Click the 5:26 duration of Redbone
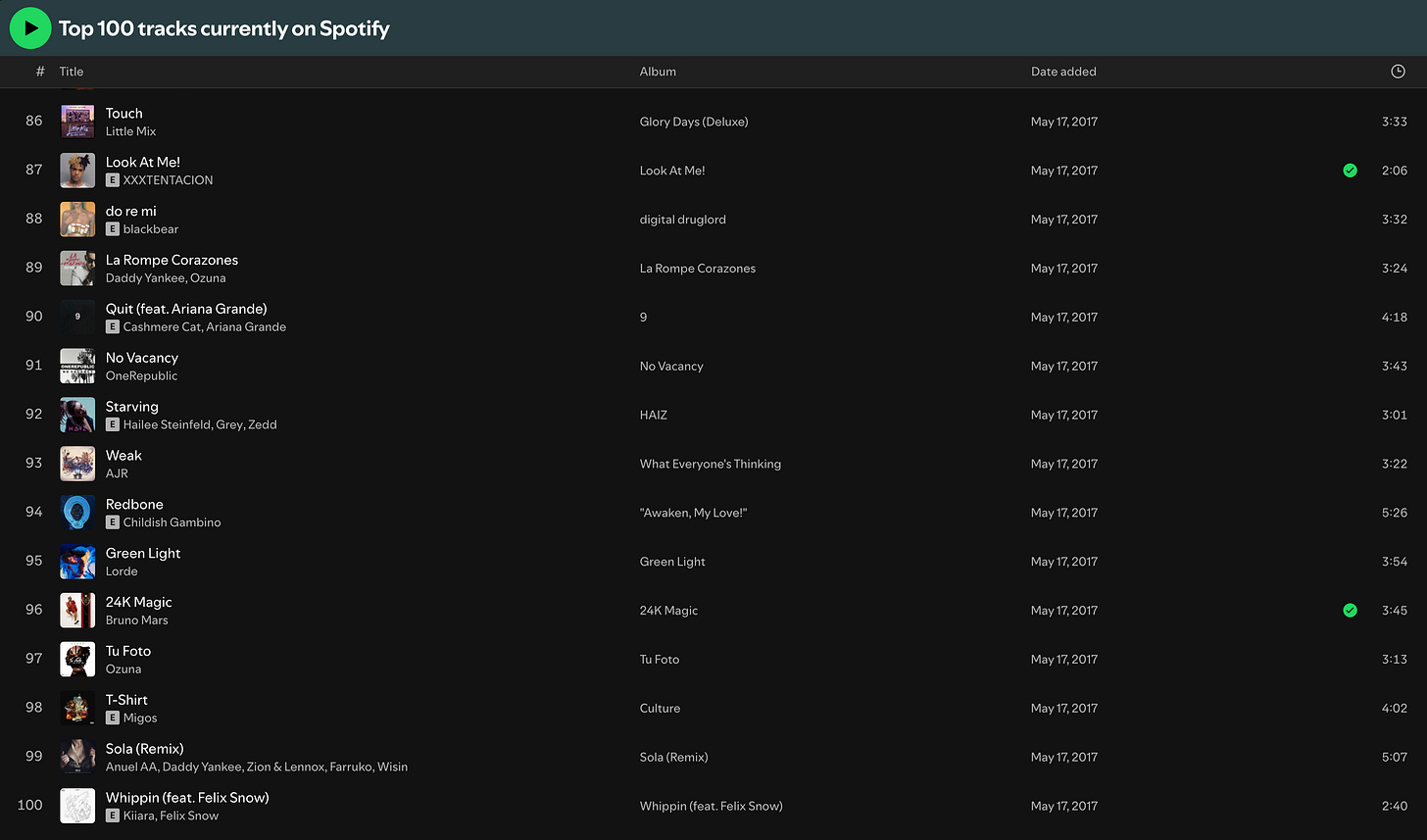The height and width of the screenshot is (840, 1427). click(1394, 513)
